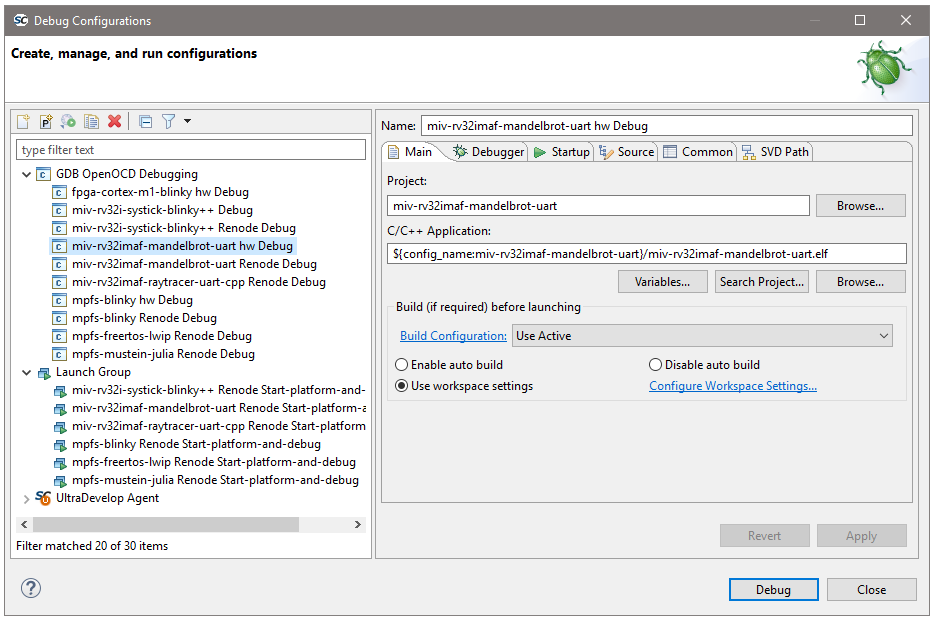Select Use workspace settings radio button

point(402,386)
